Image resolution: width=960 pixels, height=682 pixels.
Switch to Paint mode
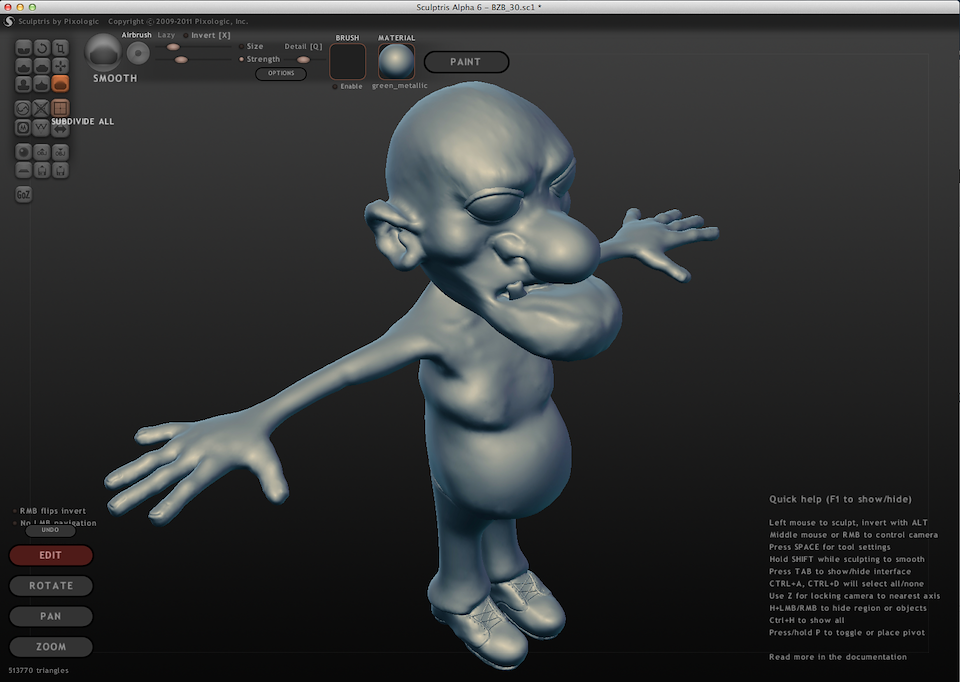466,62
